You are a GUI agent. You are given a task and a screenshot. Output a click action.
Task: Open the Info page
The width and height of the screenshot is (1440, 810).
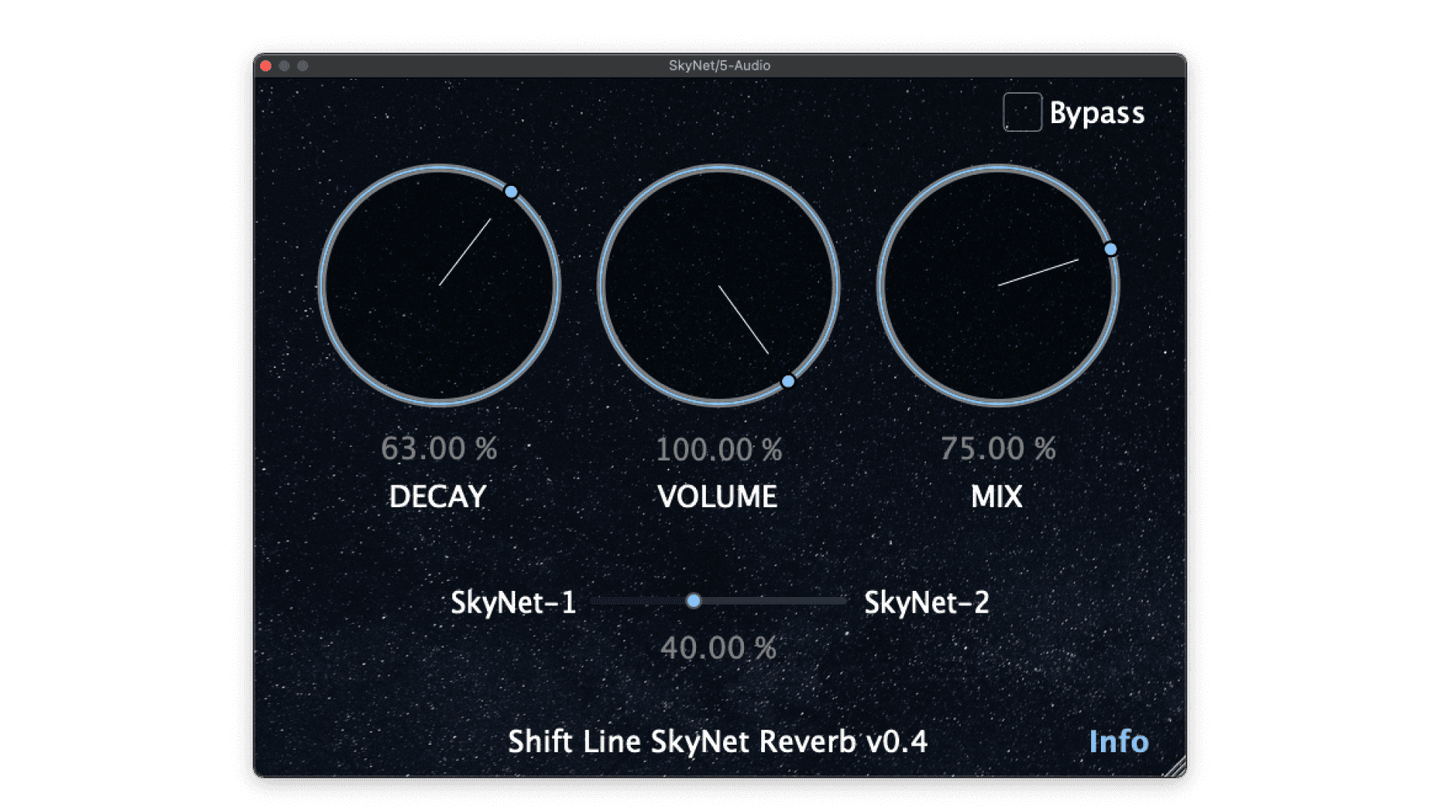1118,742
